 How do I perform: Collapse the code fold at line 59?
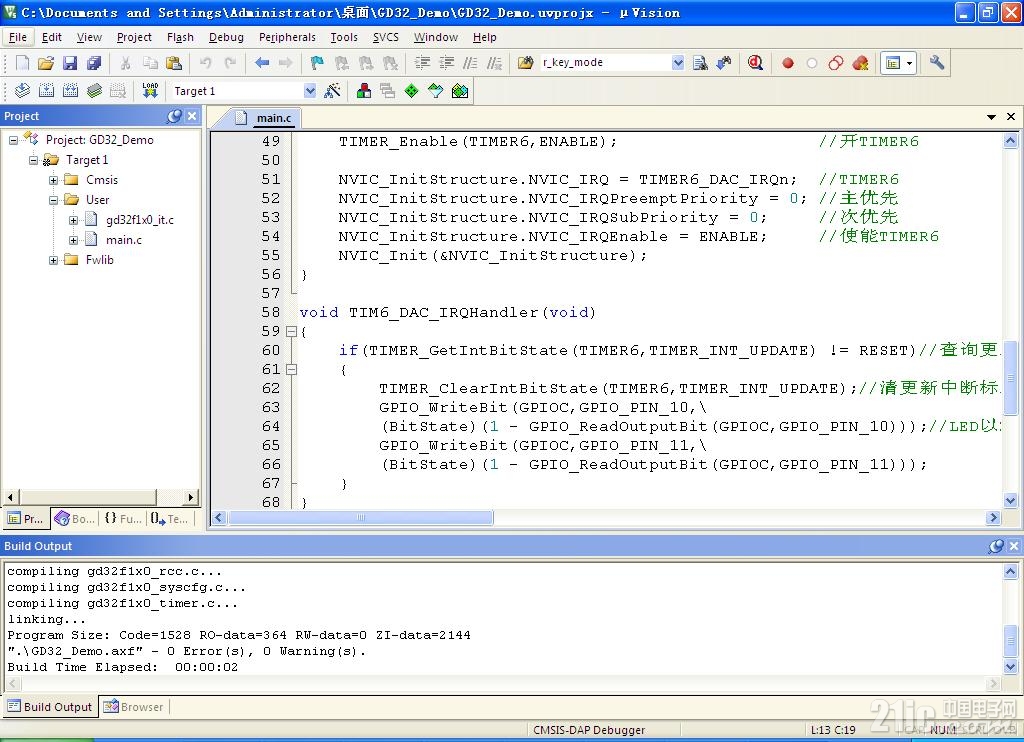[292, 332]
